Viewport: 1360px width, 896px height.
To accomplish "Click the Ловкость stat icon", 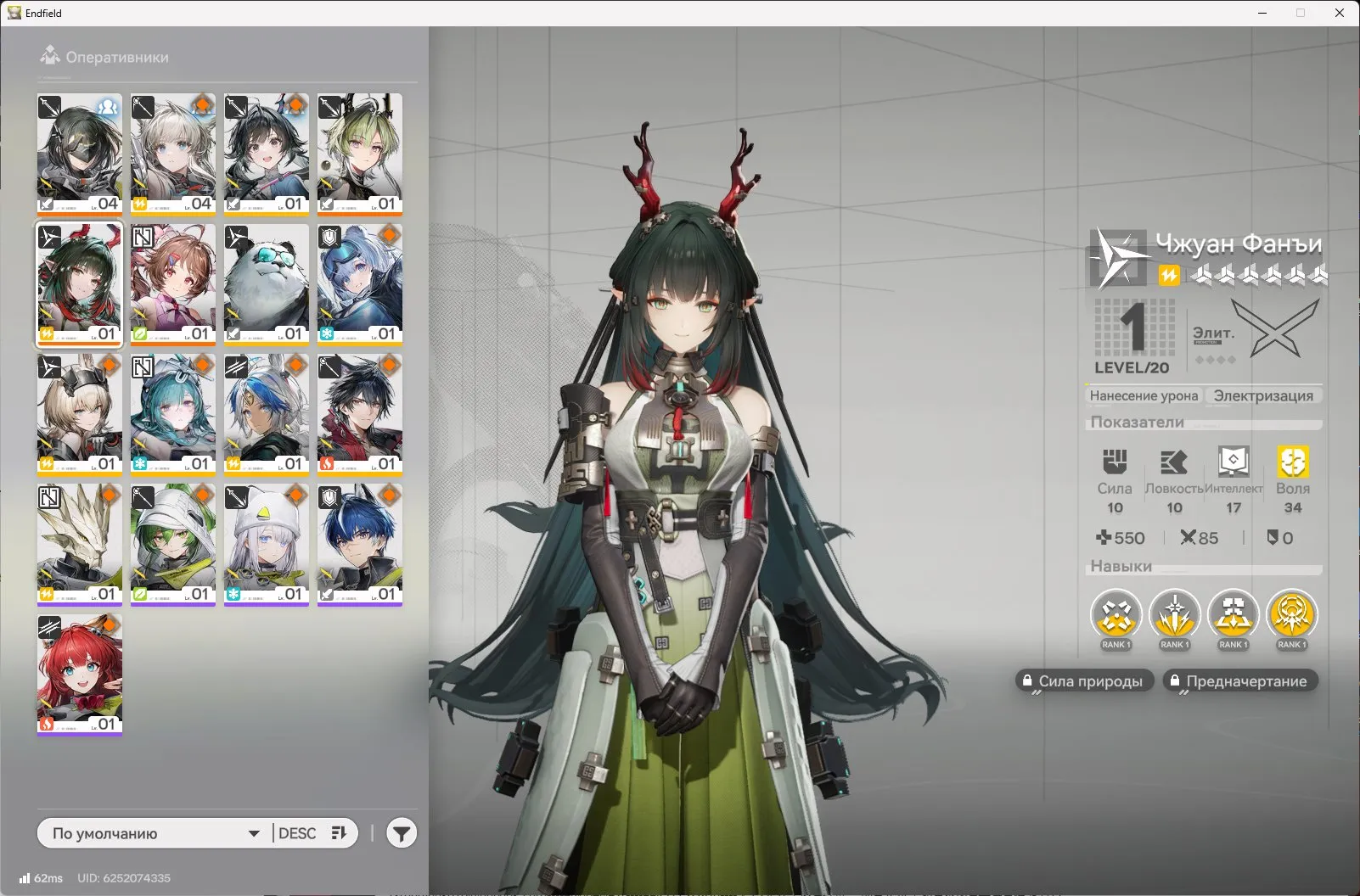I will point(1174,462).
